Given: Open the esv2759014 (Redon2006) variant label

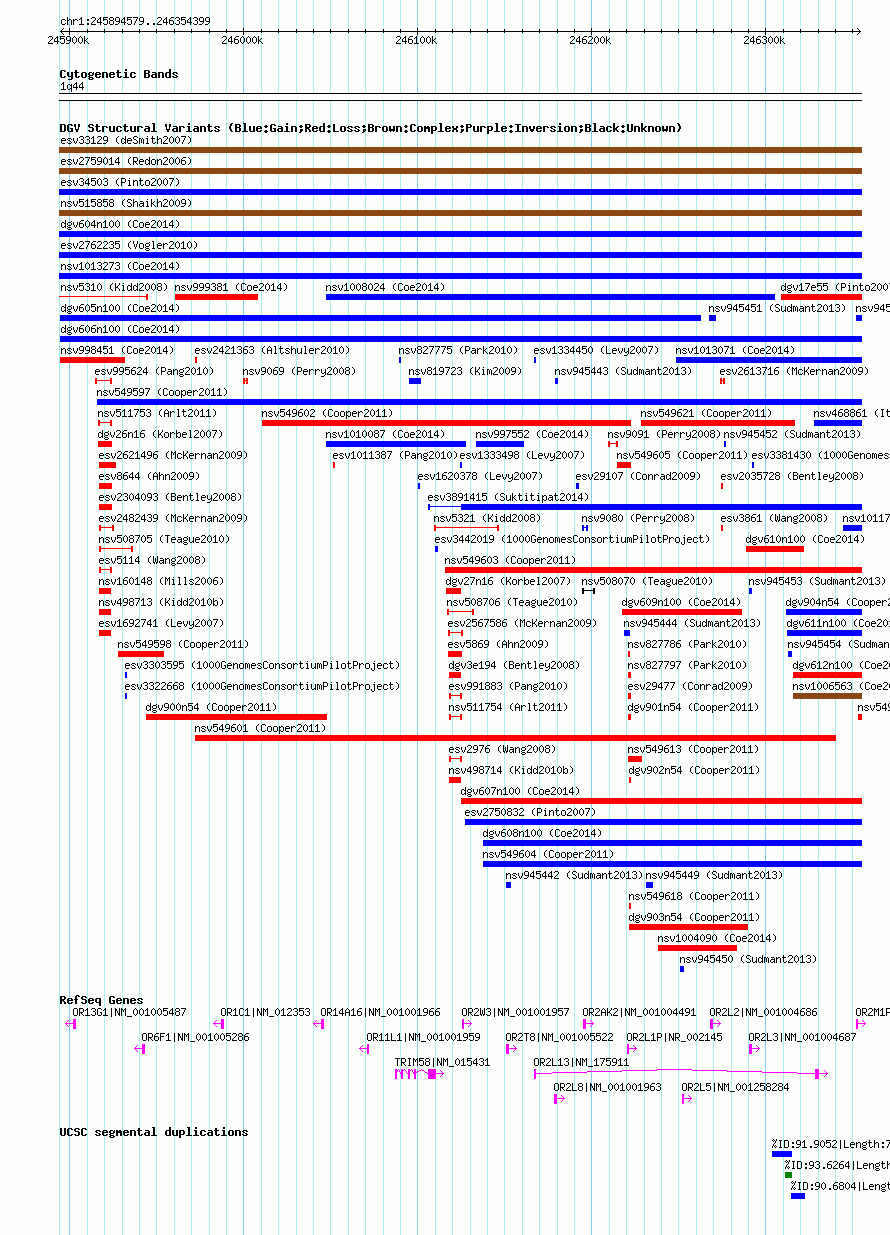Looking at the screenshot, I should pyautogui.click(x=125, y=161).
